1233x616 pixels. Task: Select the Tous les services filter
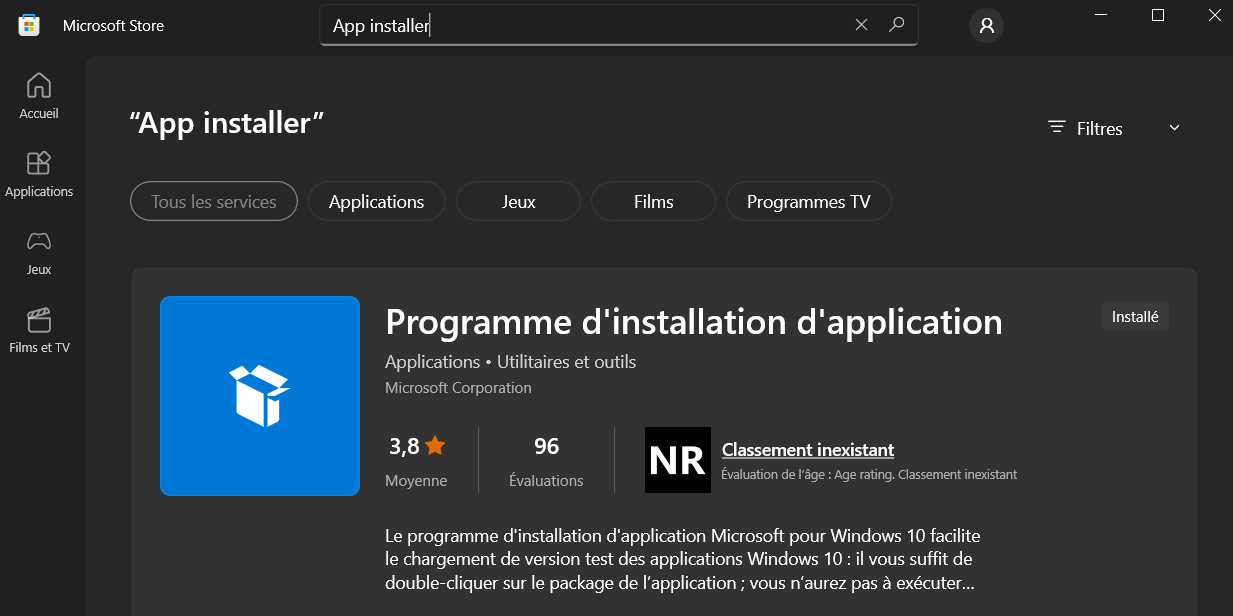214,201
